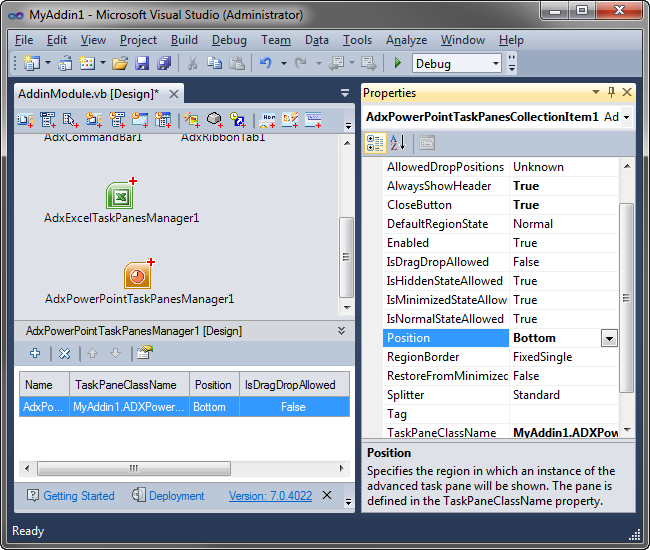Click the Open File folder icon
This screenshot has width=650, height=550.
[120, 63]
